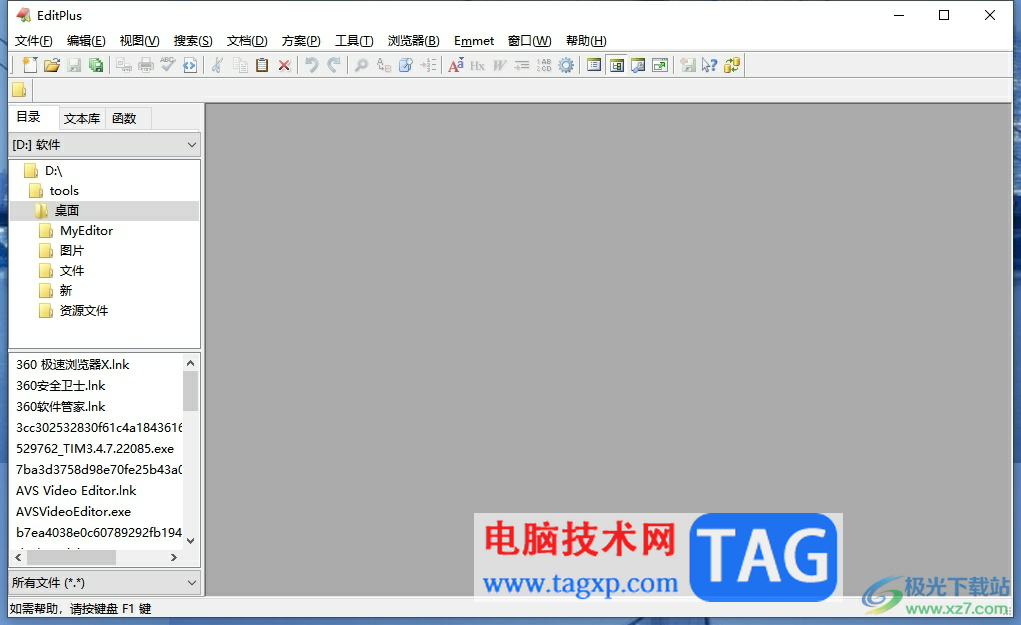
Task: Click the Go to Line icon
Action: point(428,65)
